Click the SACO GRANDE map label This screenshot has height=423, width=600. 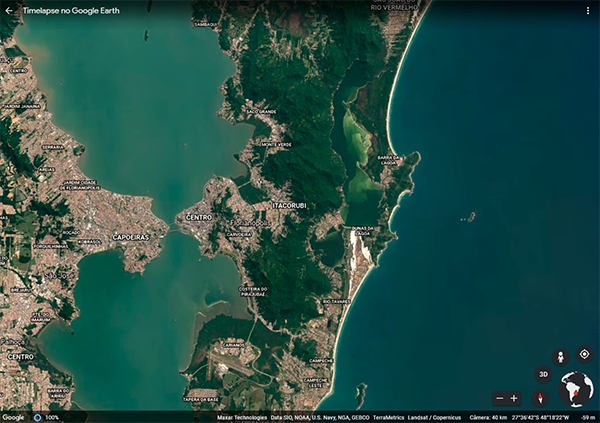261,111
